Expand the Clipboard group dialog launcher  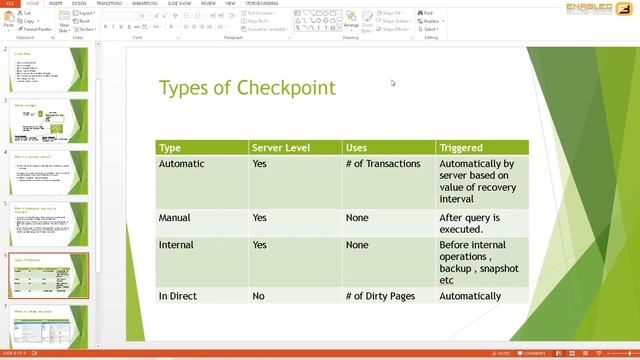click(x=53, y=38)
